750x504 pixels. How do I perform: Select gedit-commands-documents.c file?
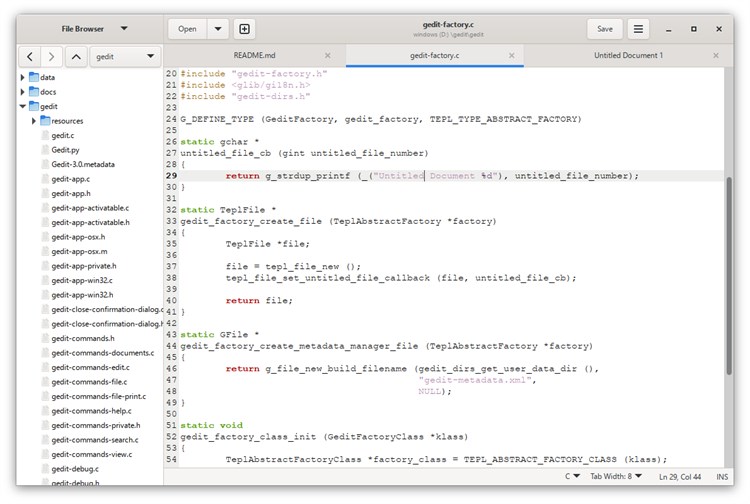click(103, 353)
